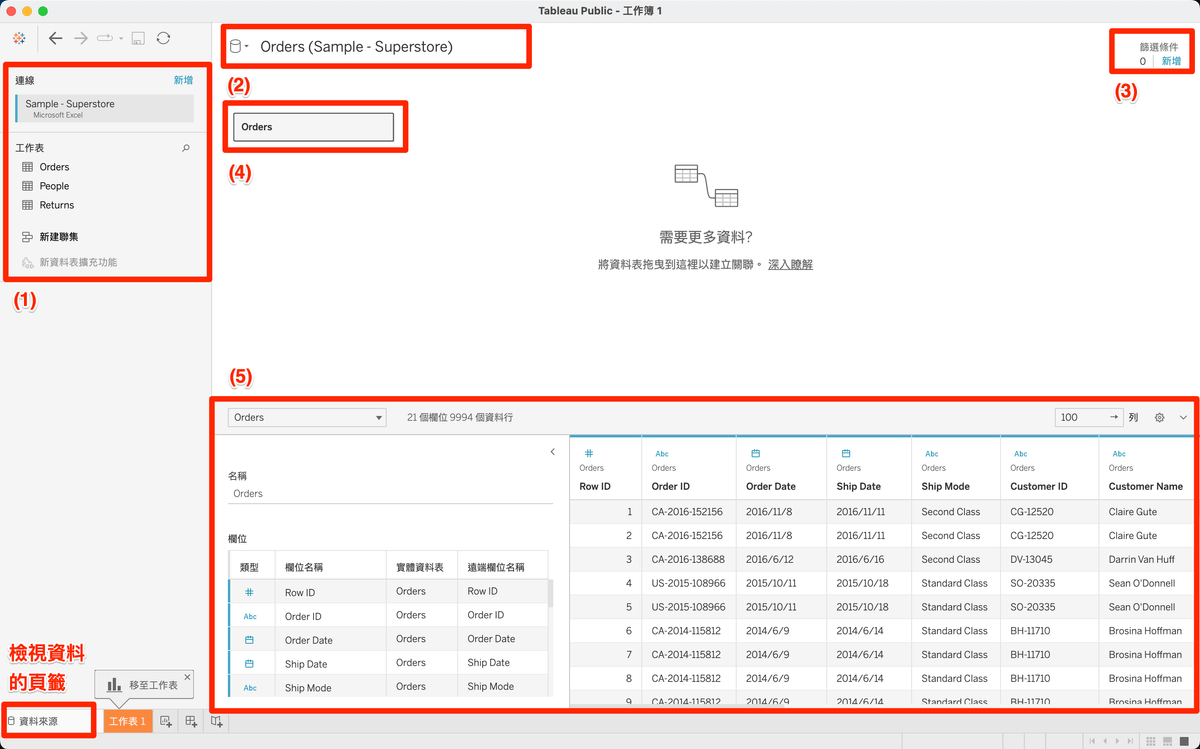Open data grid settings gear

[x=1160, y=417]
